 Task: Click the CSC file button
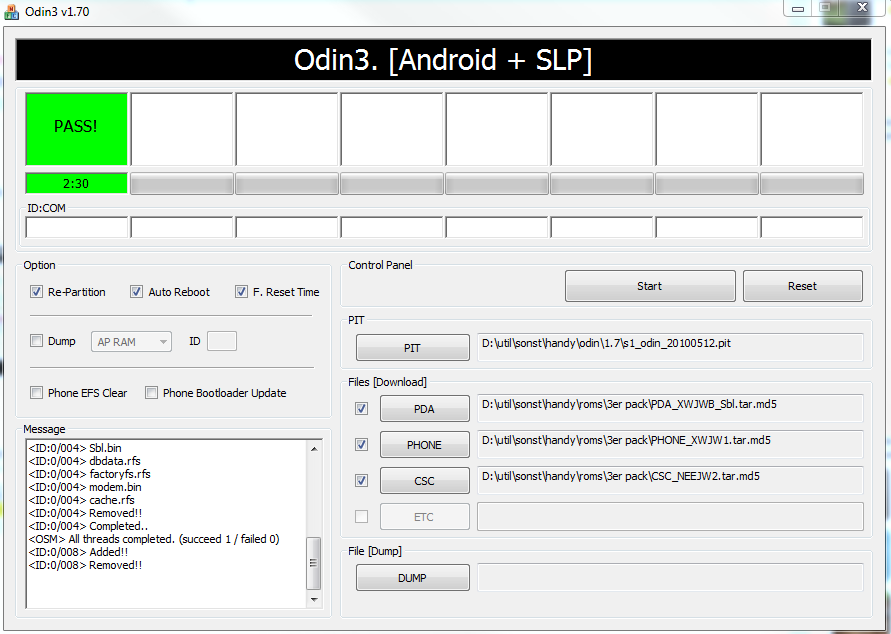(x=424, y=481)
